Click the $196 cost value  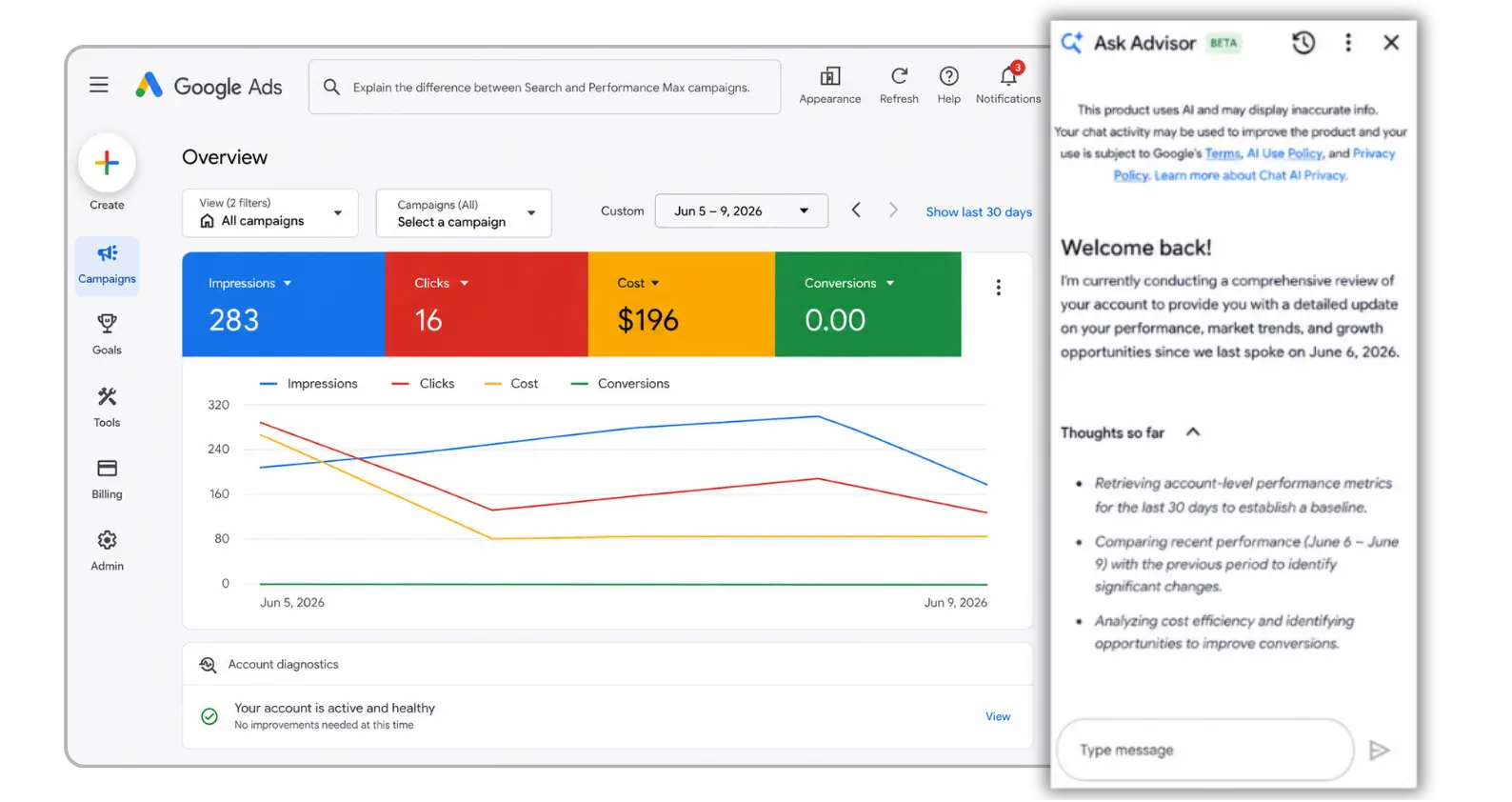tap(647, 320)
